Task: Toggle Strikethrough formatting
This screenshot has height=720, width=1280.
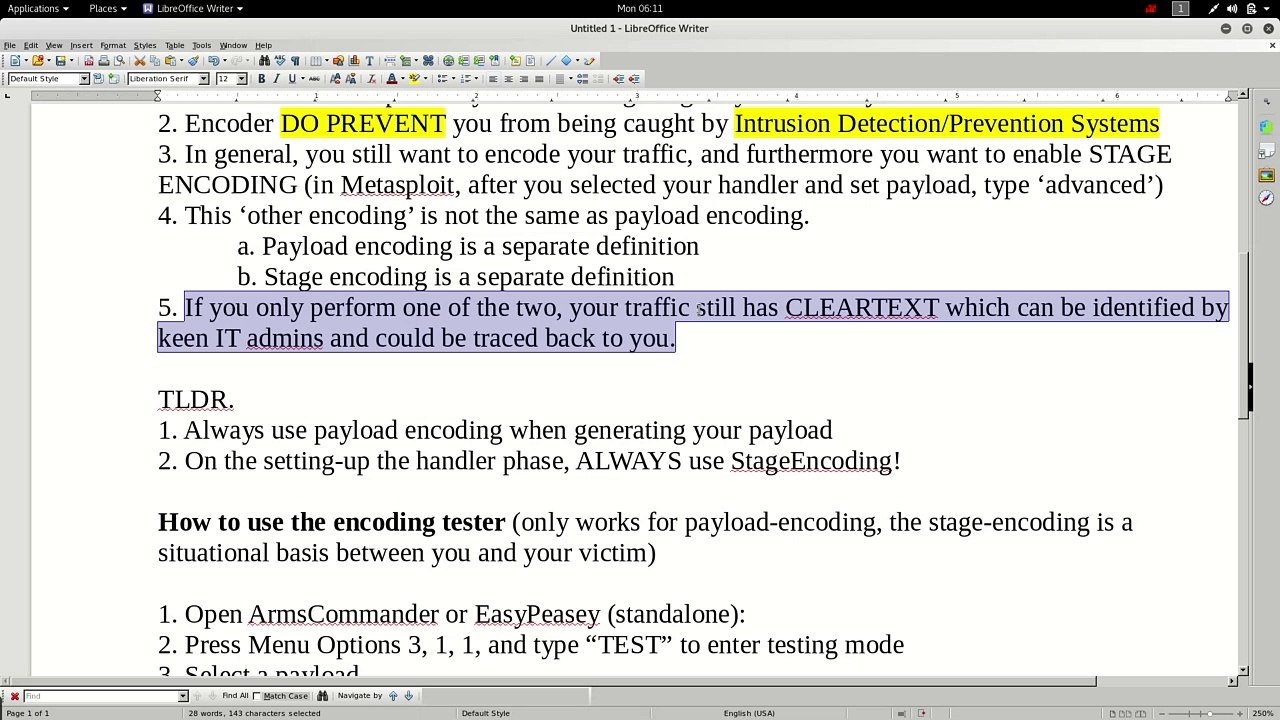Action: coord(313,79)
